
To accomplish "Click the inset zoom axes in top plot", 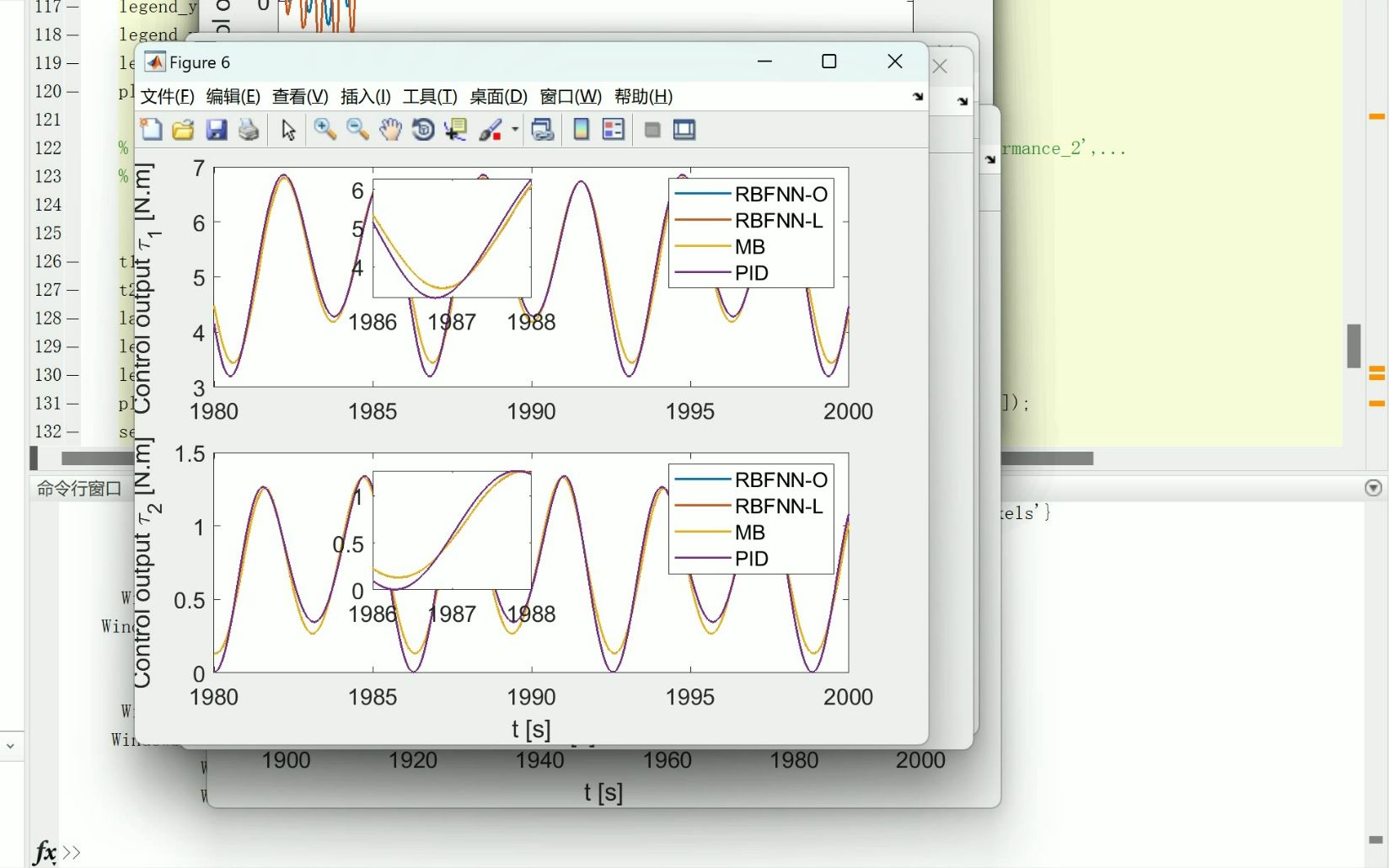I will tap(452, 238).
